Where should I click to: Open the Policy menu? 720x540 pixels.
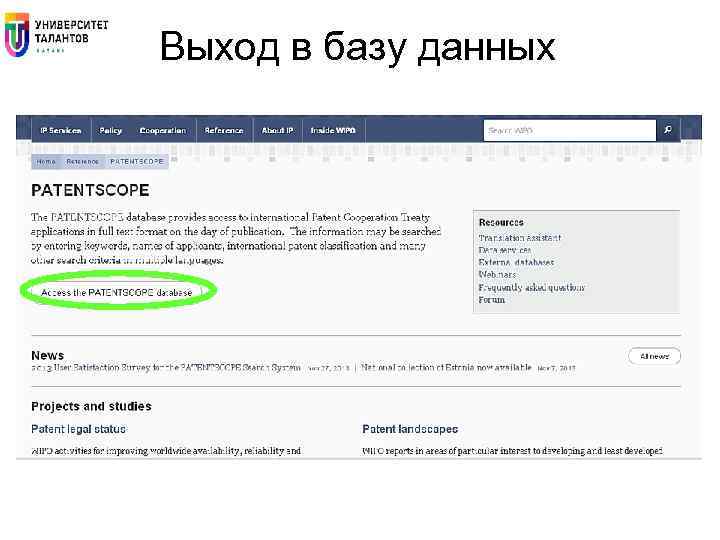tap(111, 131)
